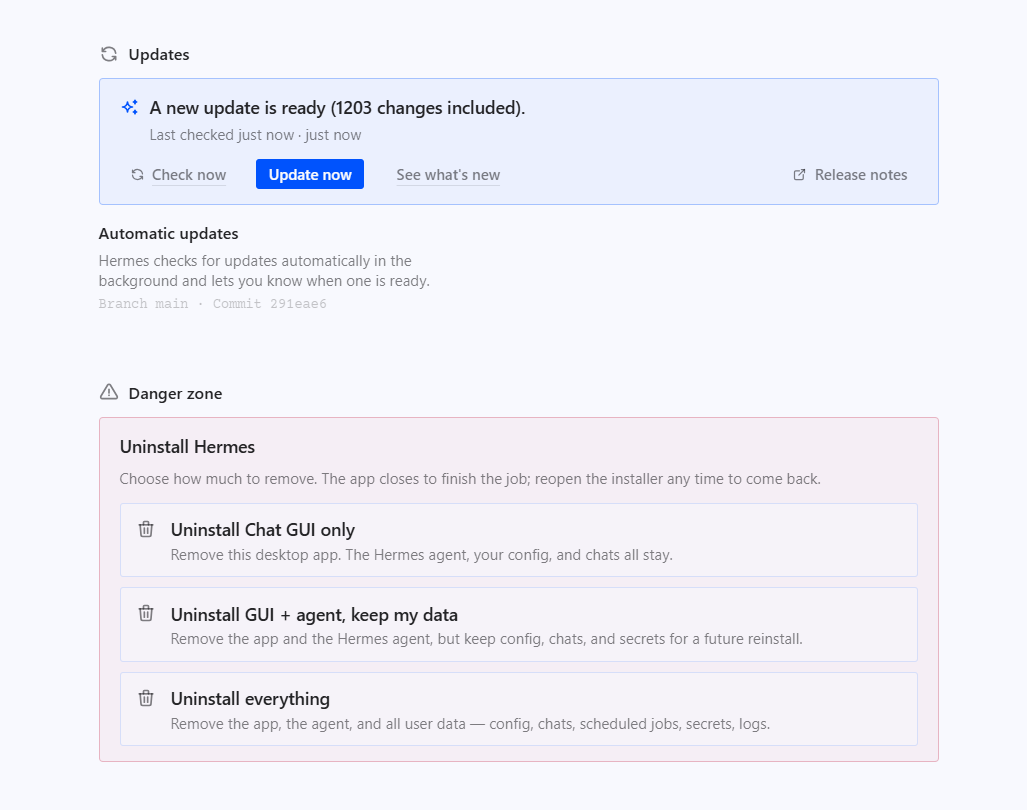Choose the Uninstall everything option
This screenshot has height=810, width=1027.
(x=519, y=709)
